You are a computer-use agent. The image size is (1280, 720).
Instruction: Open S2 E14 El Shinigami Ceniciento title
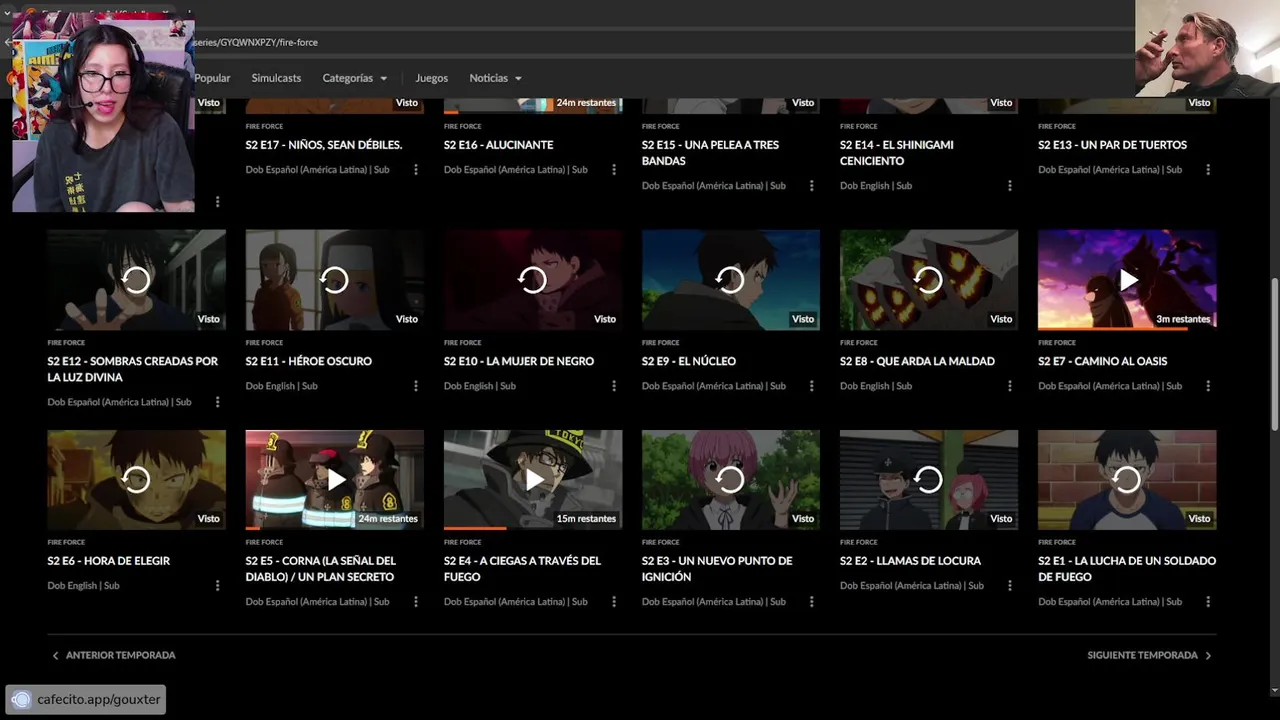pos(897,153)
